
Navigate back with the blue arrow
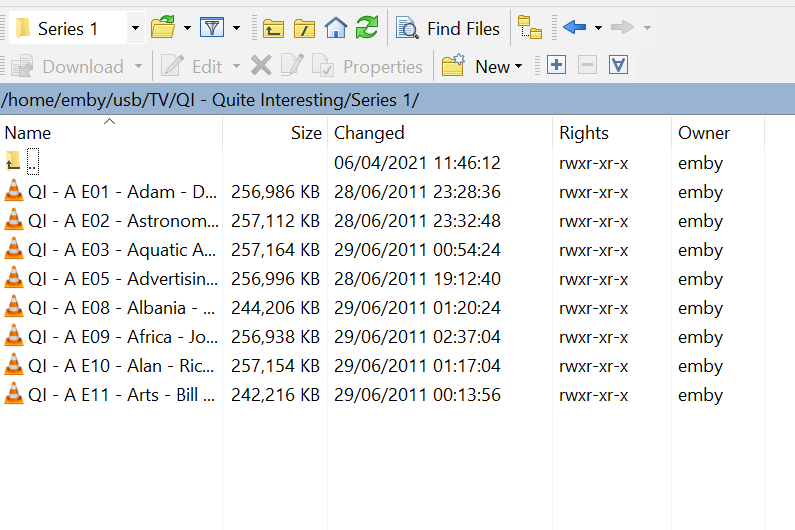574,27
